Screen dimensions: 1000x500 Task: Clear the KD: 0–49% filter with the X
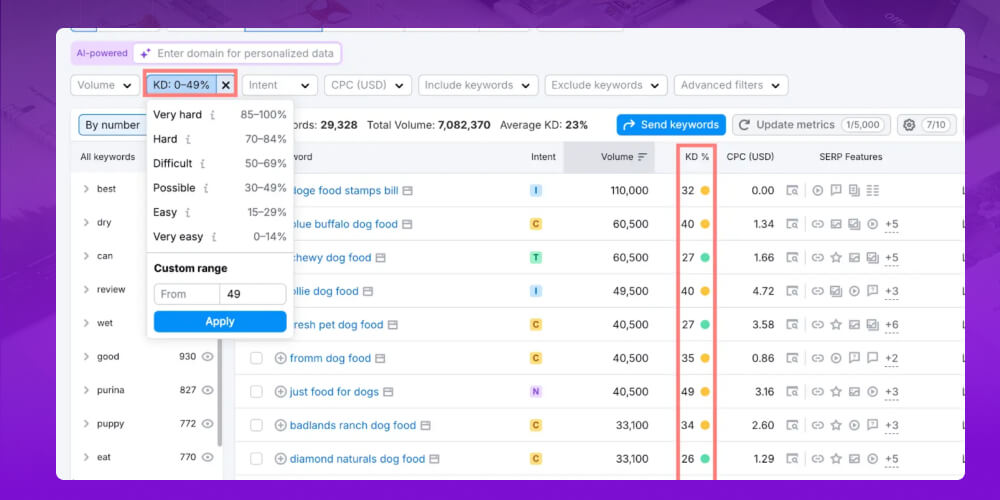[x=226, y=85]
